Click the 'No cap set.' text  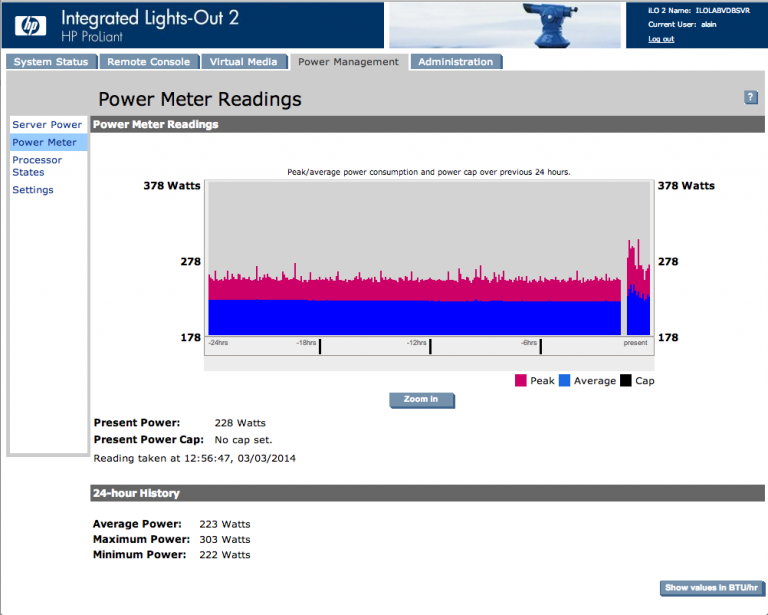[243, 440]
